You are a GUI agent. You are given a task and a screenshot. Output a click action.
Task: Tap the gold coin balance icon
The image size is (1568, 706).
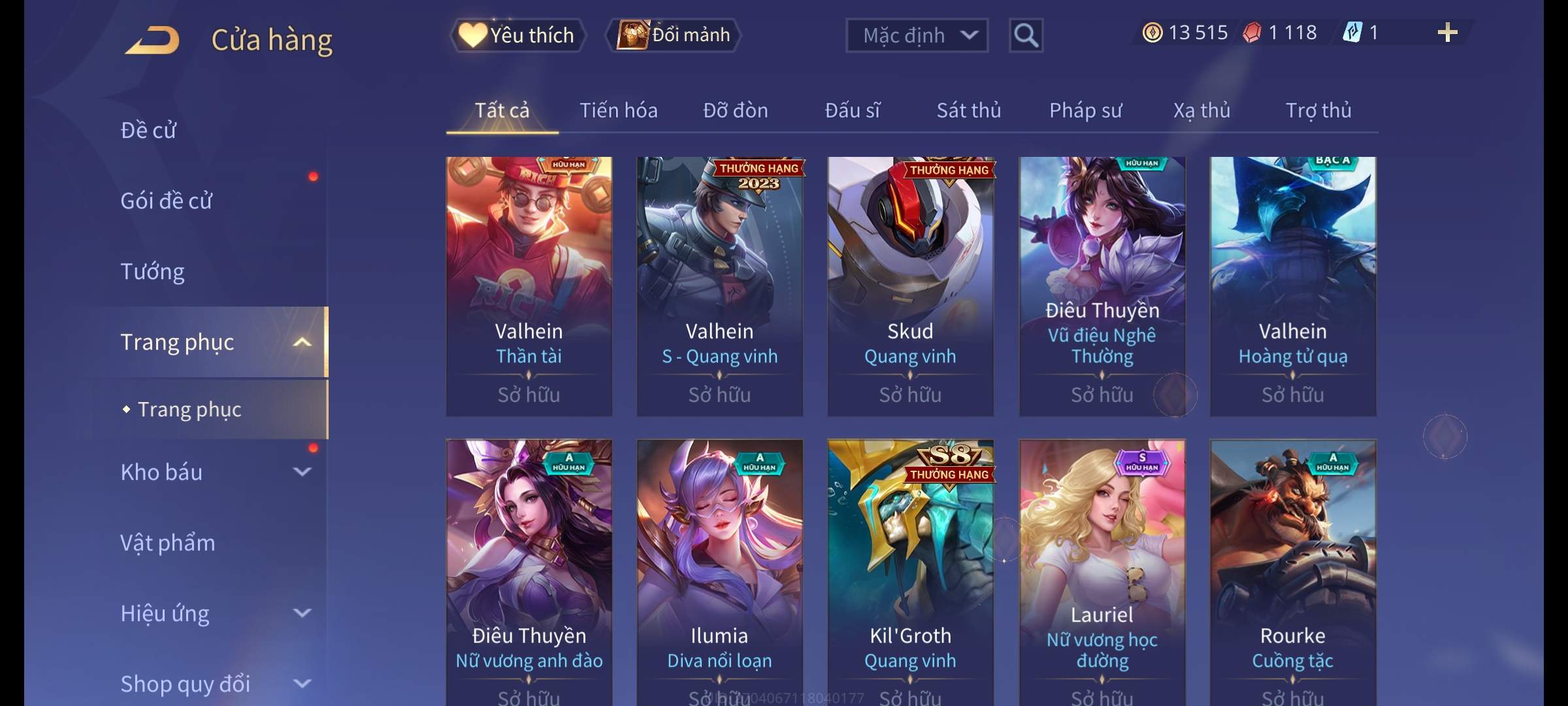coord(1152,33)
